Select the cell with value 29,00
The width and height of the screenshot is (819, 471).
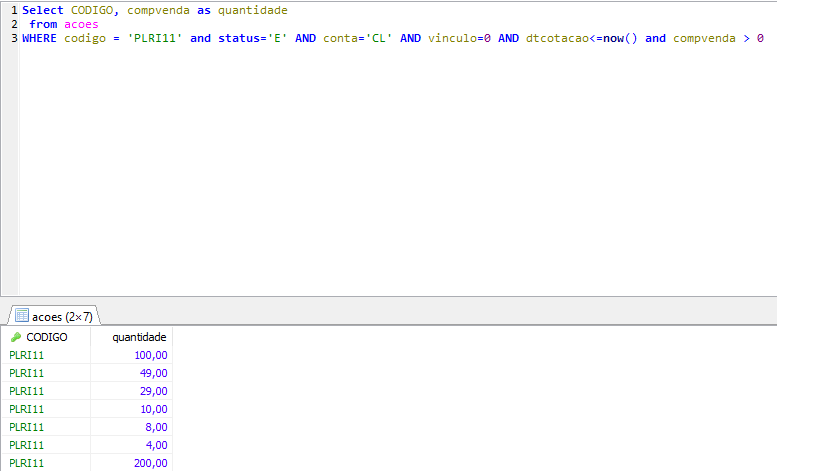pyautogui.click(x=132, y=391)
